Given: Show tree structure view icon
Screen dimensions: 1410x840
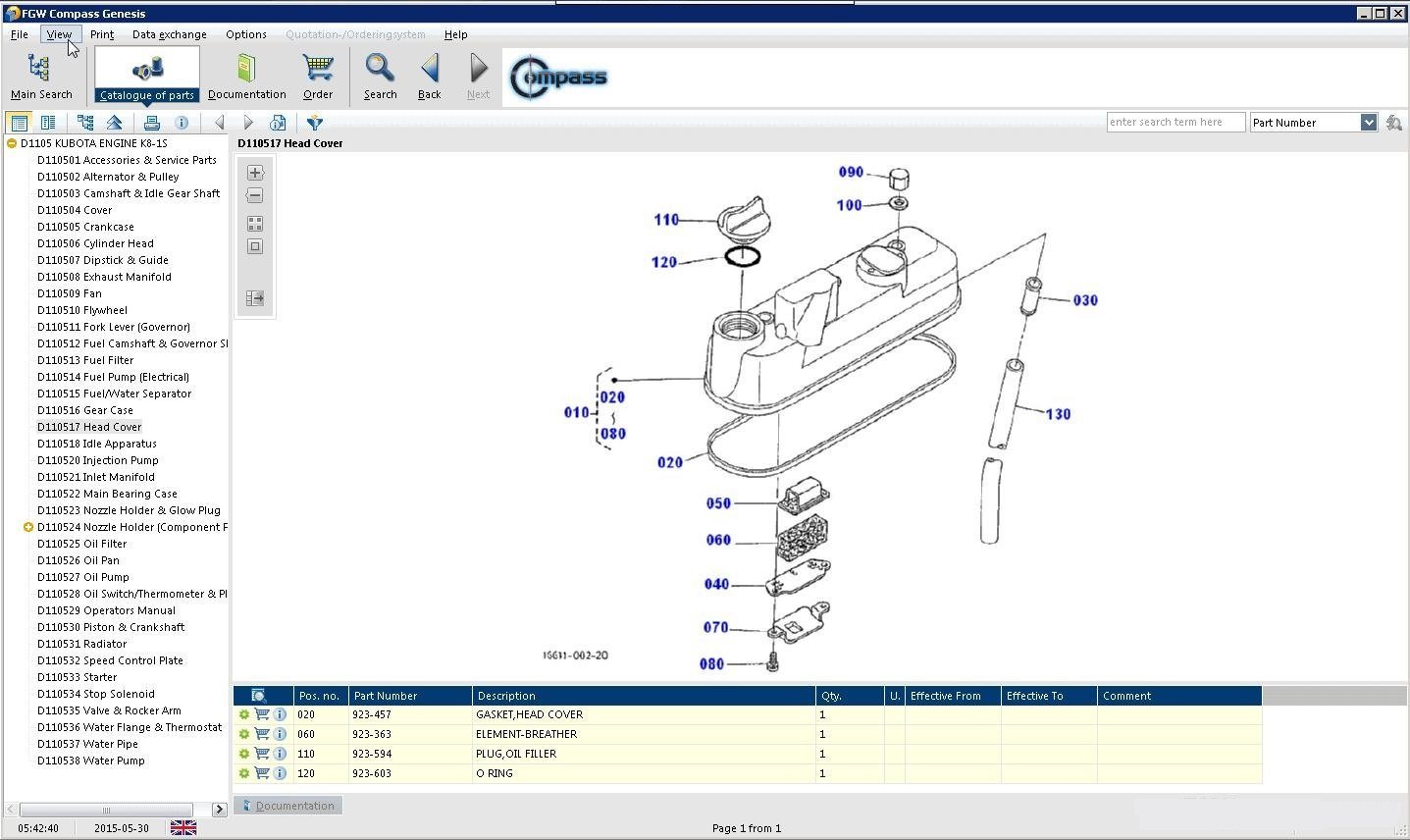Looking at the screenshot, I should pyautogui.click(x=85, y=123).
